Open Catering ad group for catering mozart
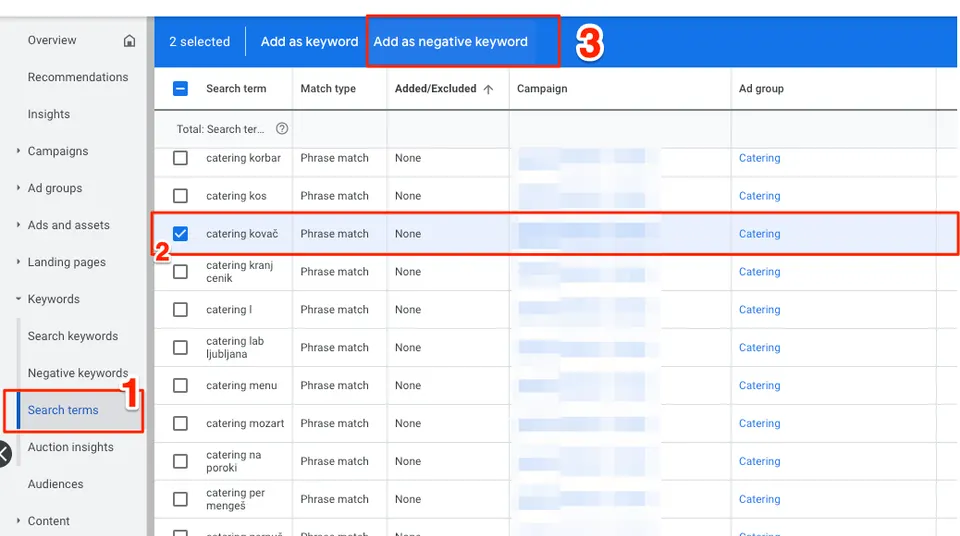Viewport: 960px width, 536px height. tap(759, 424)
